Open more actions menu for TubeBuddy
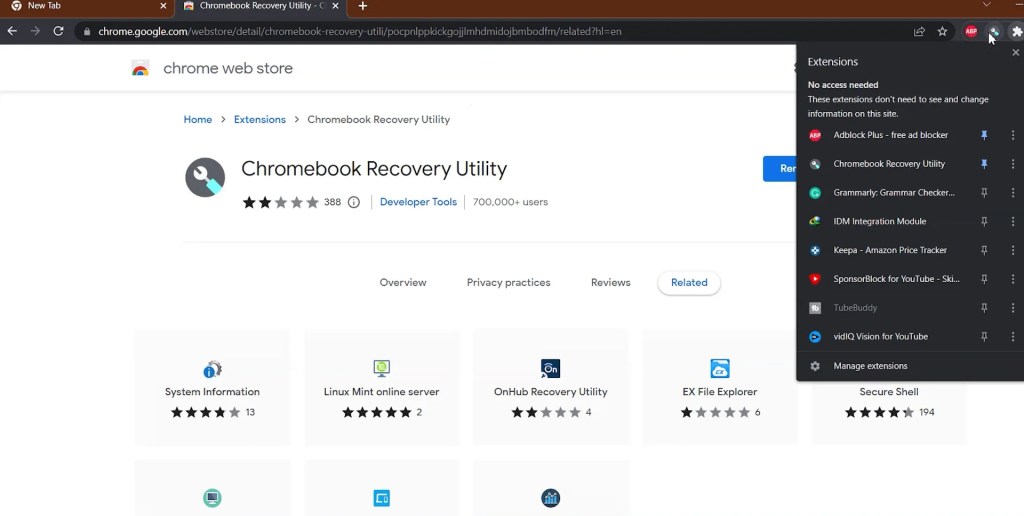 coord(1013,308)
